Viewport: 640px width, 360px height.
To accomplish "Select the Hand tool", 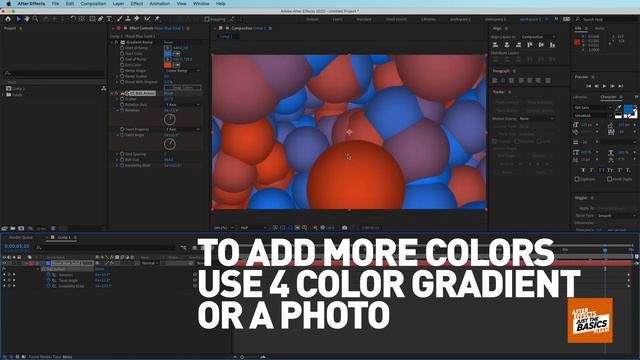I will pyautogui.click(x=27, y=19).
